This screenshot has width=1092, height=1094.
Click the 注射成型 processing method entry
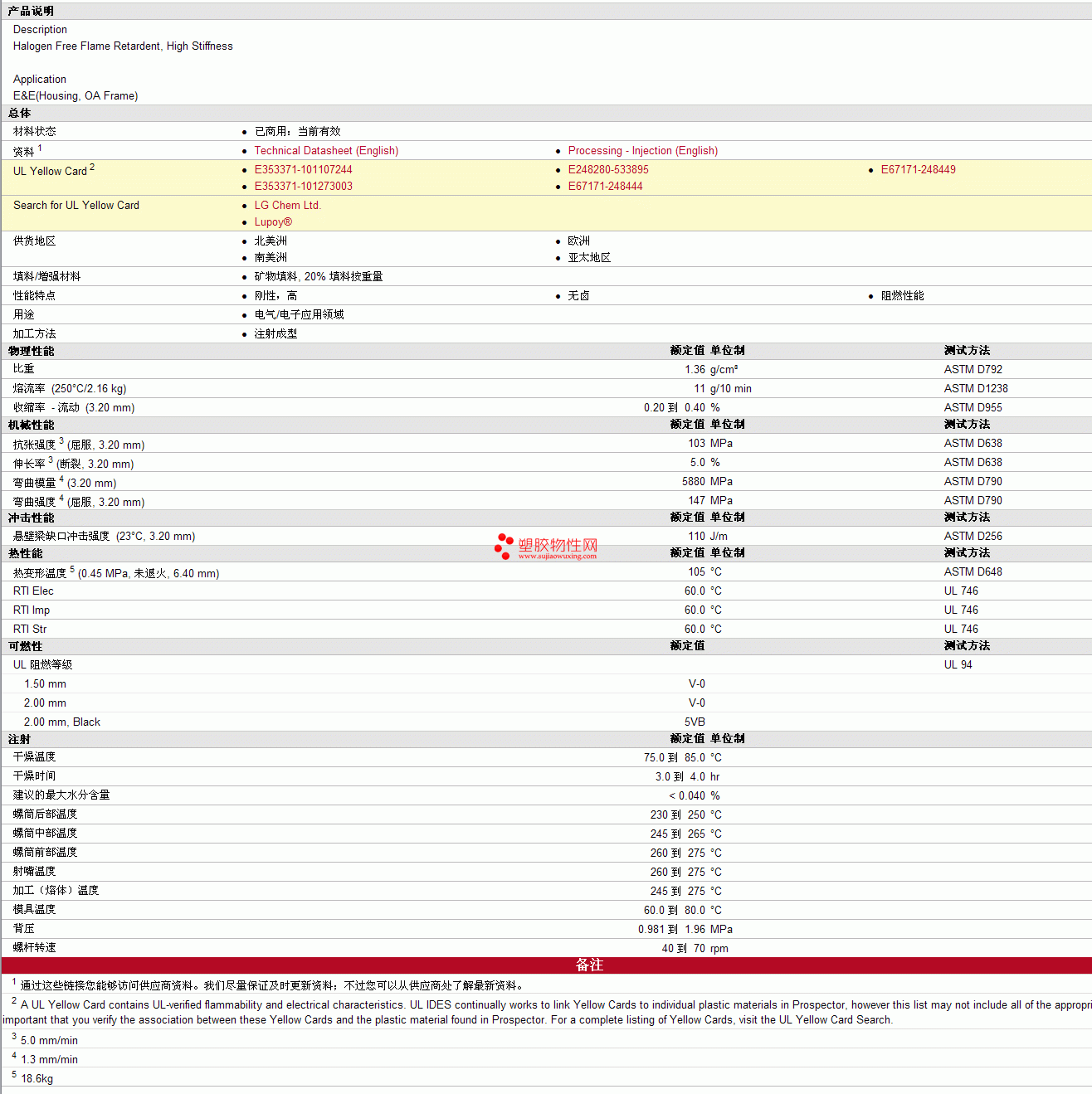(275, 334)
